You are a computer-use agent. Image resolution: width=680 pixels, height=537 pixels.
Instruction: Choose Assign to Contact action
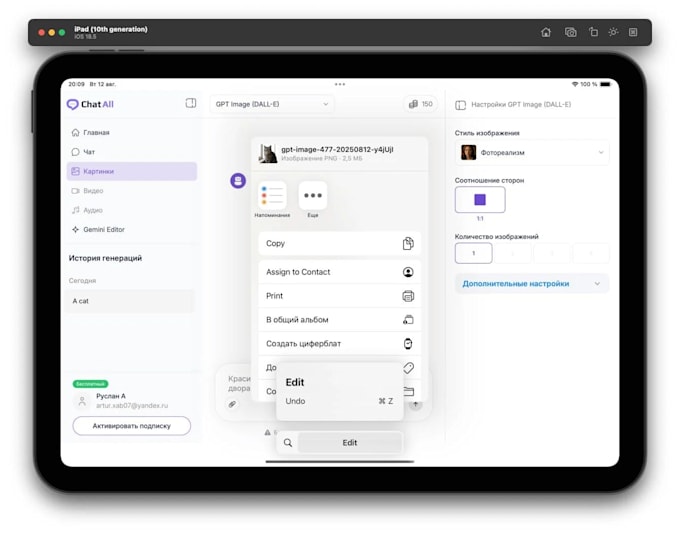click(340, 272)
